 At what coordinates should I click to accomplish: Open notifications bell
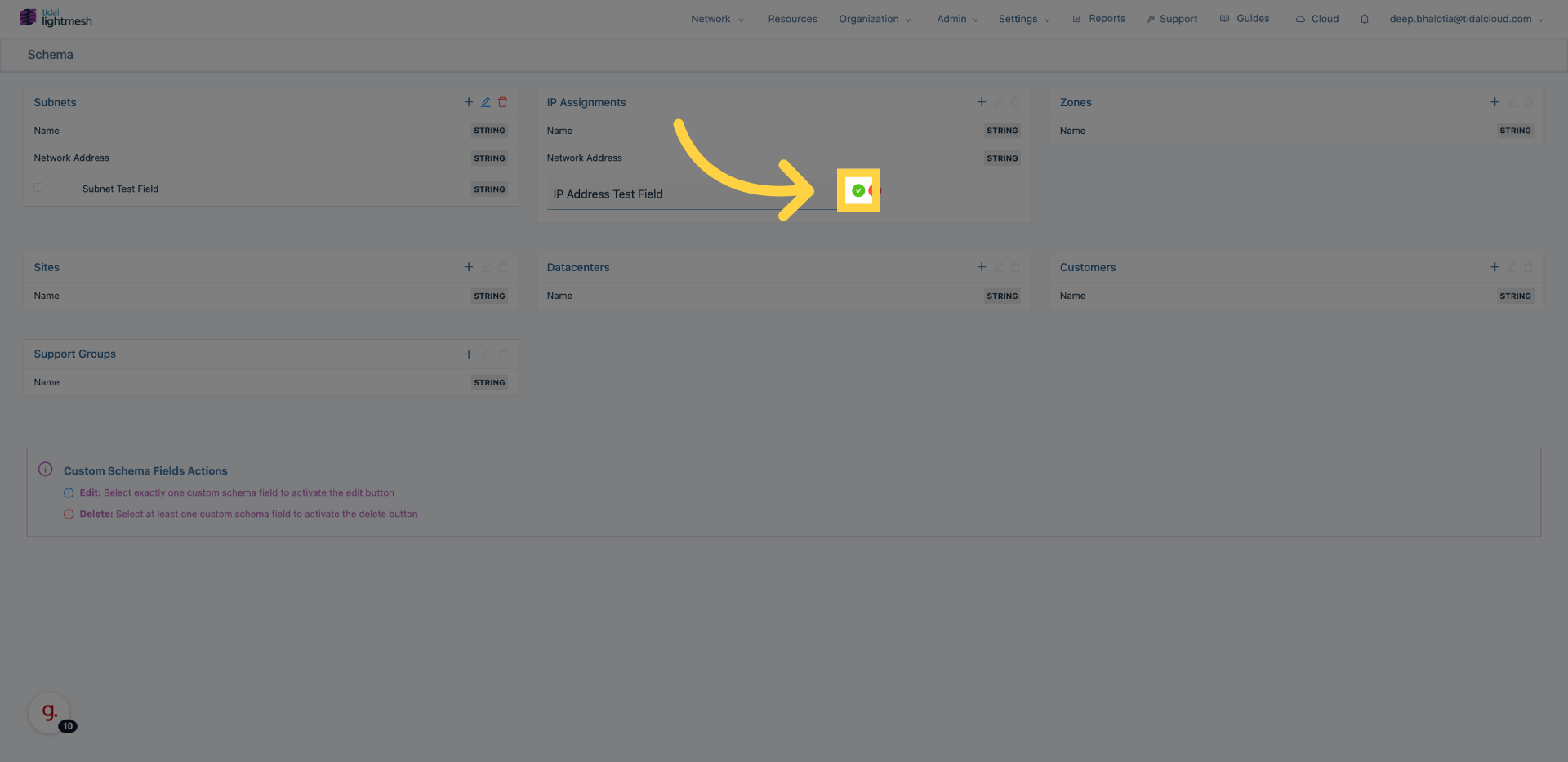(1364, 19)
